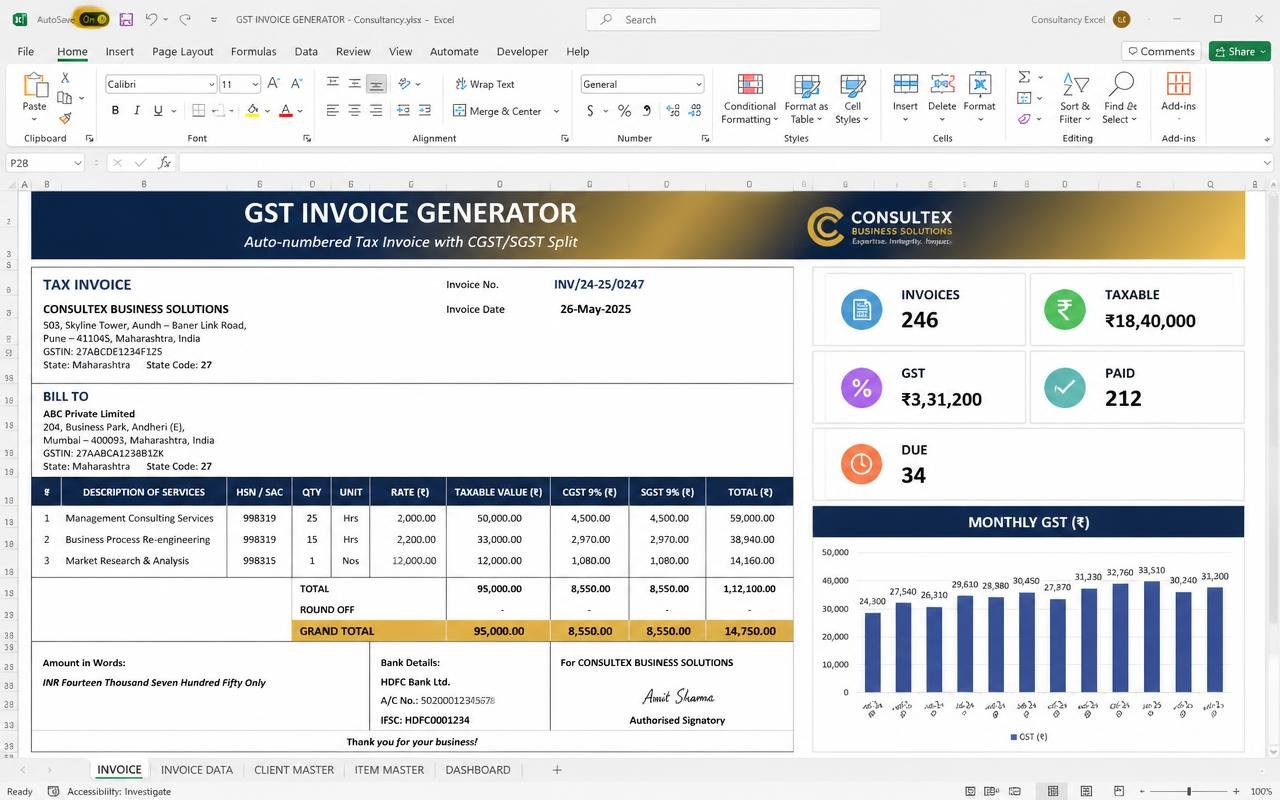Click the AutoSum sigma icon
The width and height of the screenshot is (1280, 800).
coord(1024,77)
